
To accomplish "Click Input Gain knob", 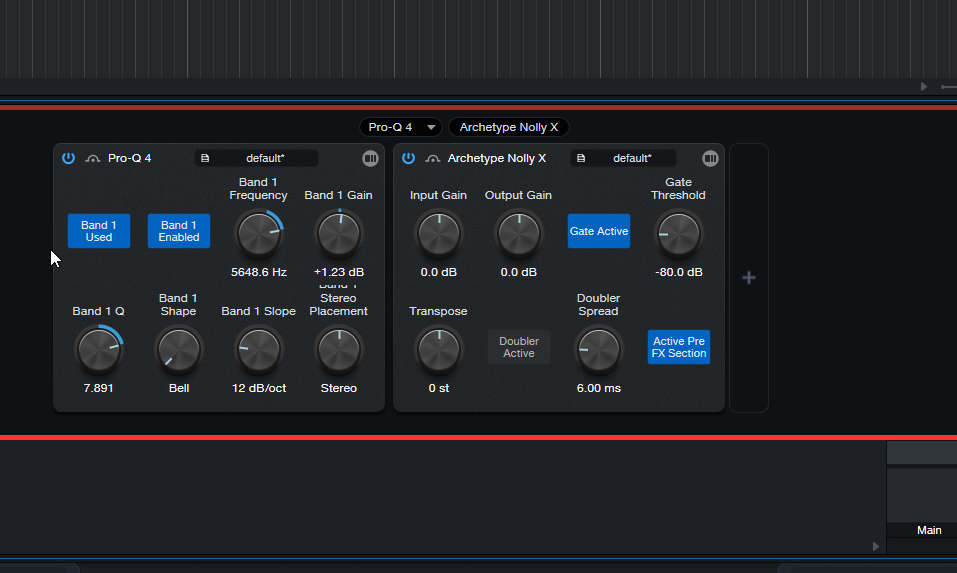I will (x=438, y=234).
